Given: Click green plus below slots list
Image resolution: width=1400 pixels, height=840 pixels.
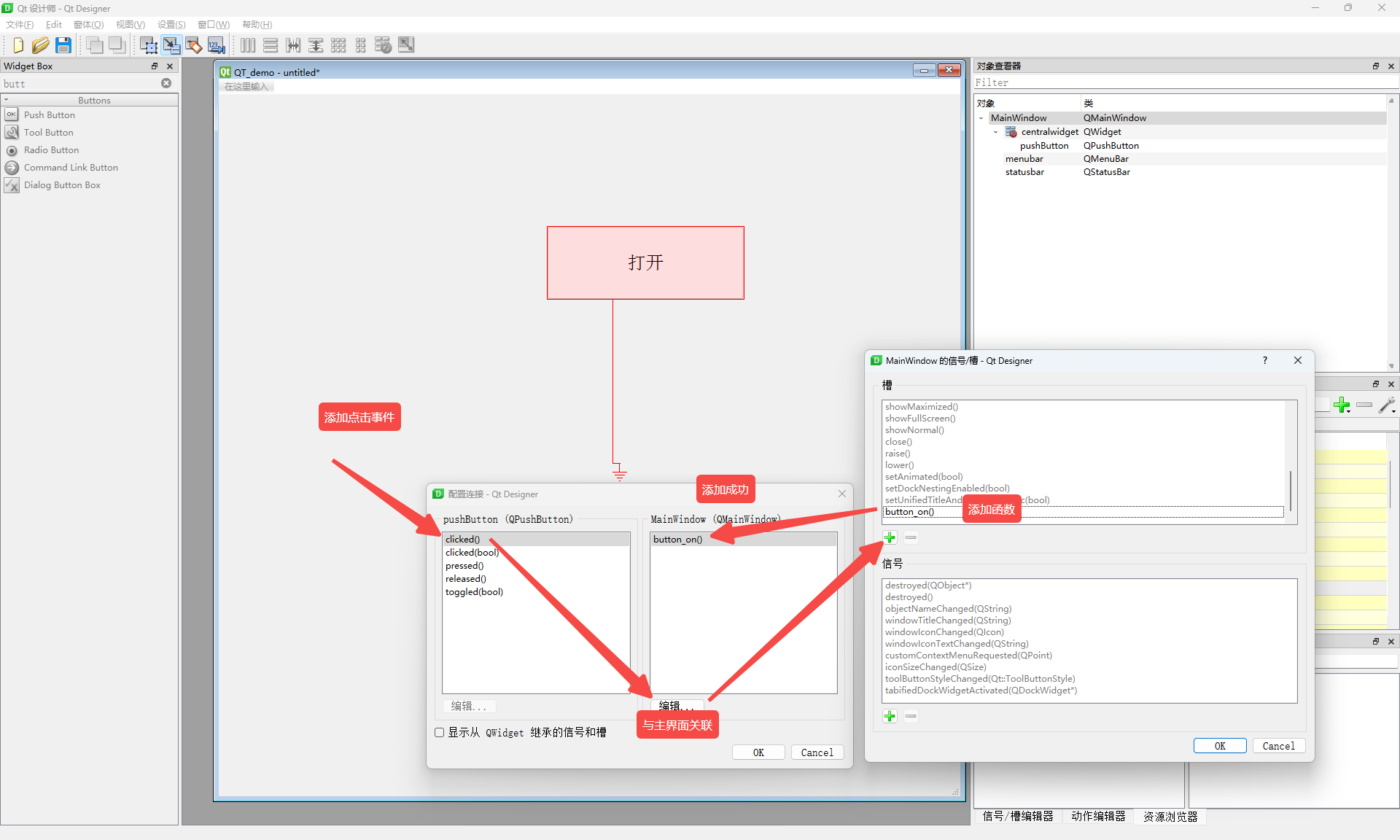Looking at the screenshot, I should pos(890,537).
